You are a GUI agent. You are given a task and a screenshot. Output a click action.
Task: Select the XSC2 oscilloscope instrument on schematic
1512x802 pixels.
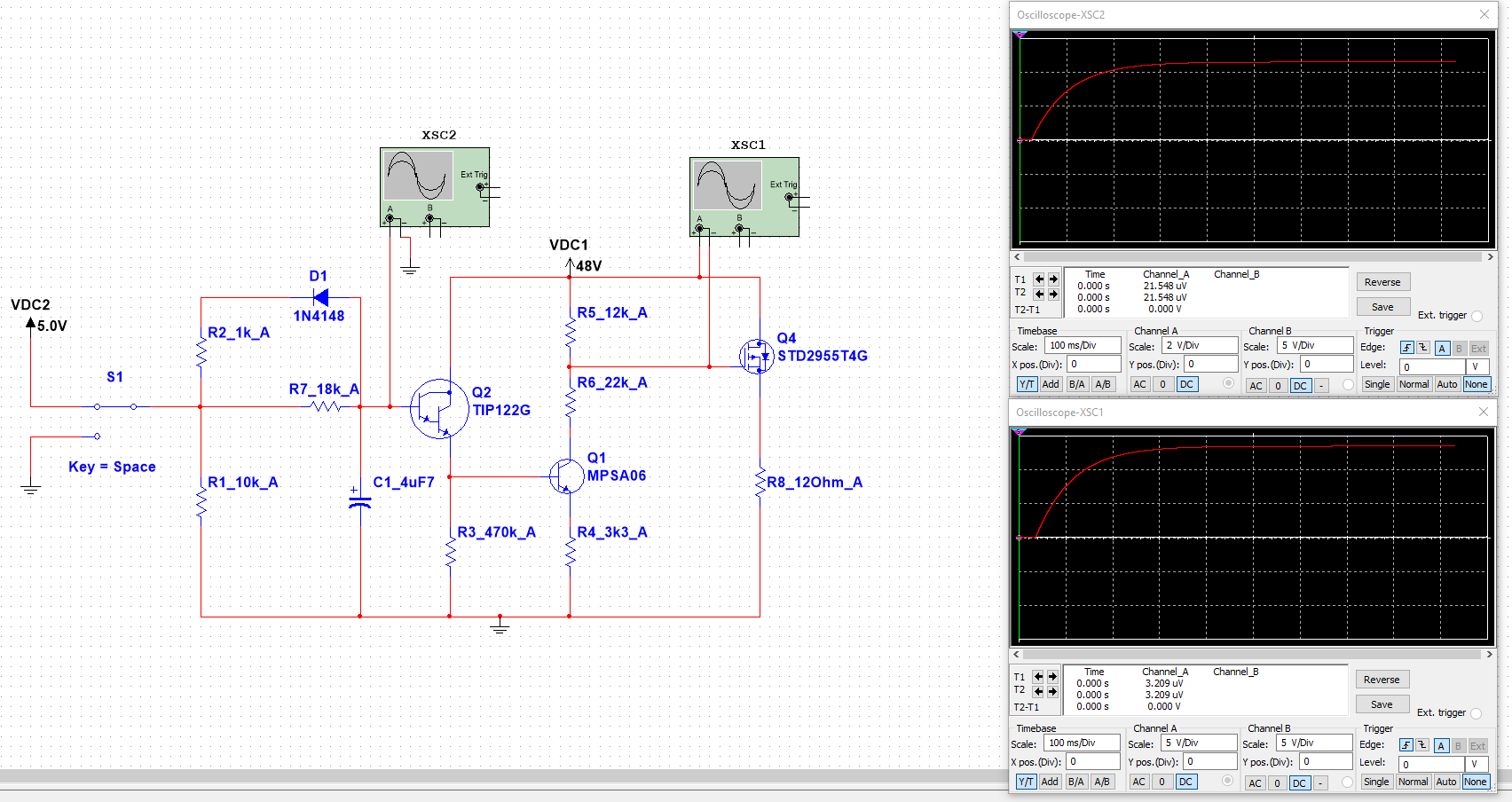pyautogui.click(x=434, y=186)
